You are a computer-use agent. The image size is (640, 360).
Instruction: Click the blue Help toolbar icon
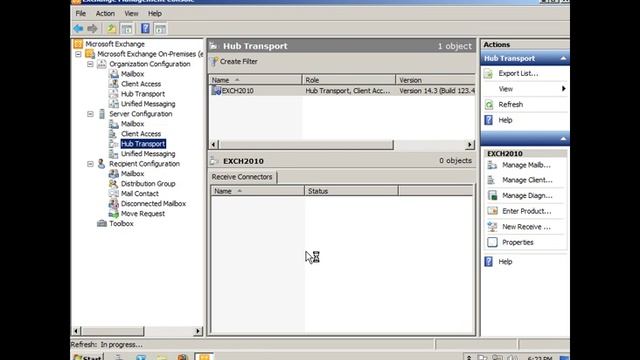[145, 29]
